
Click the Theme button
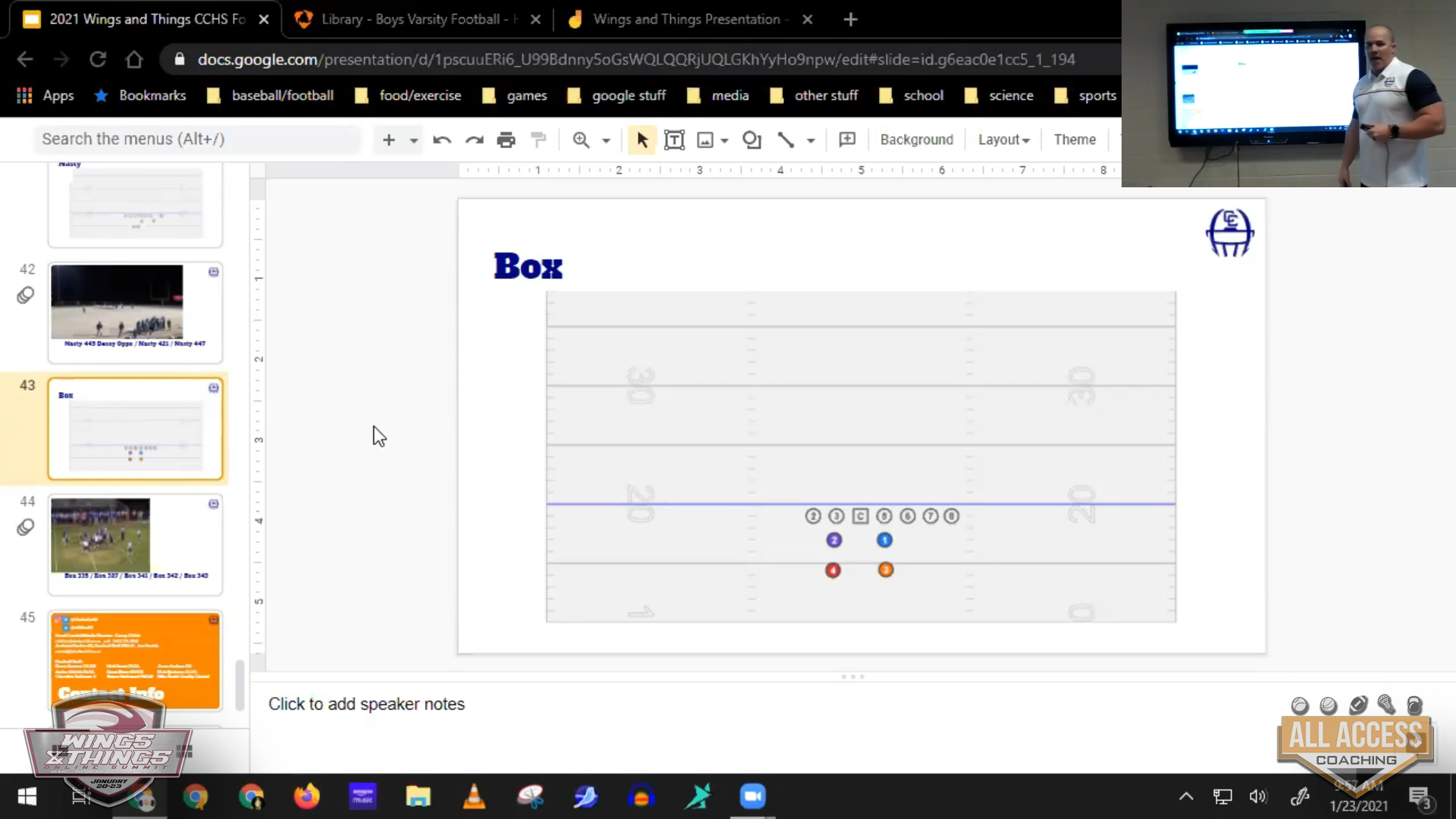1075,140
